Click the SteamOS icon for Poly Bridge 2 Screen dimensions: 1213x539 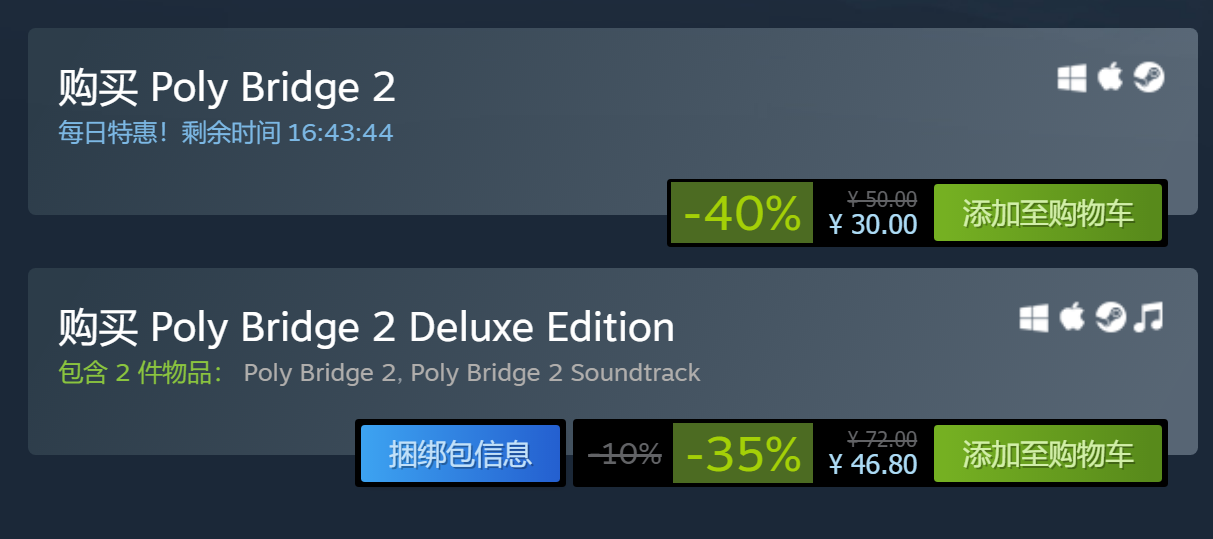[1149, 78]
